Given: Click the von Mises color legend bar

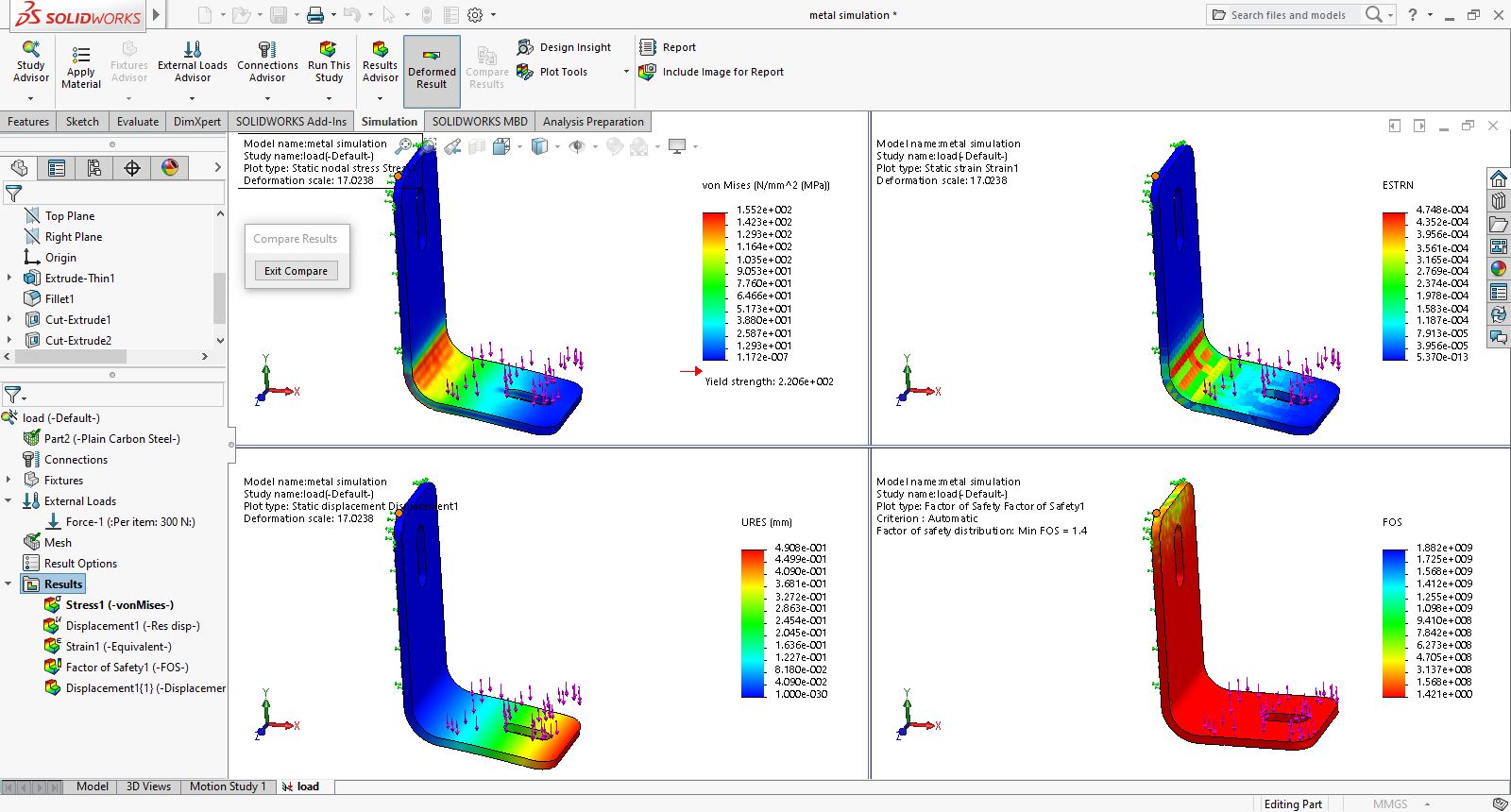Looking at the screenshot, I should [x=714, y=286].
